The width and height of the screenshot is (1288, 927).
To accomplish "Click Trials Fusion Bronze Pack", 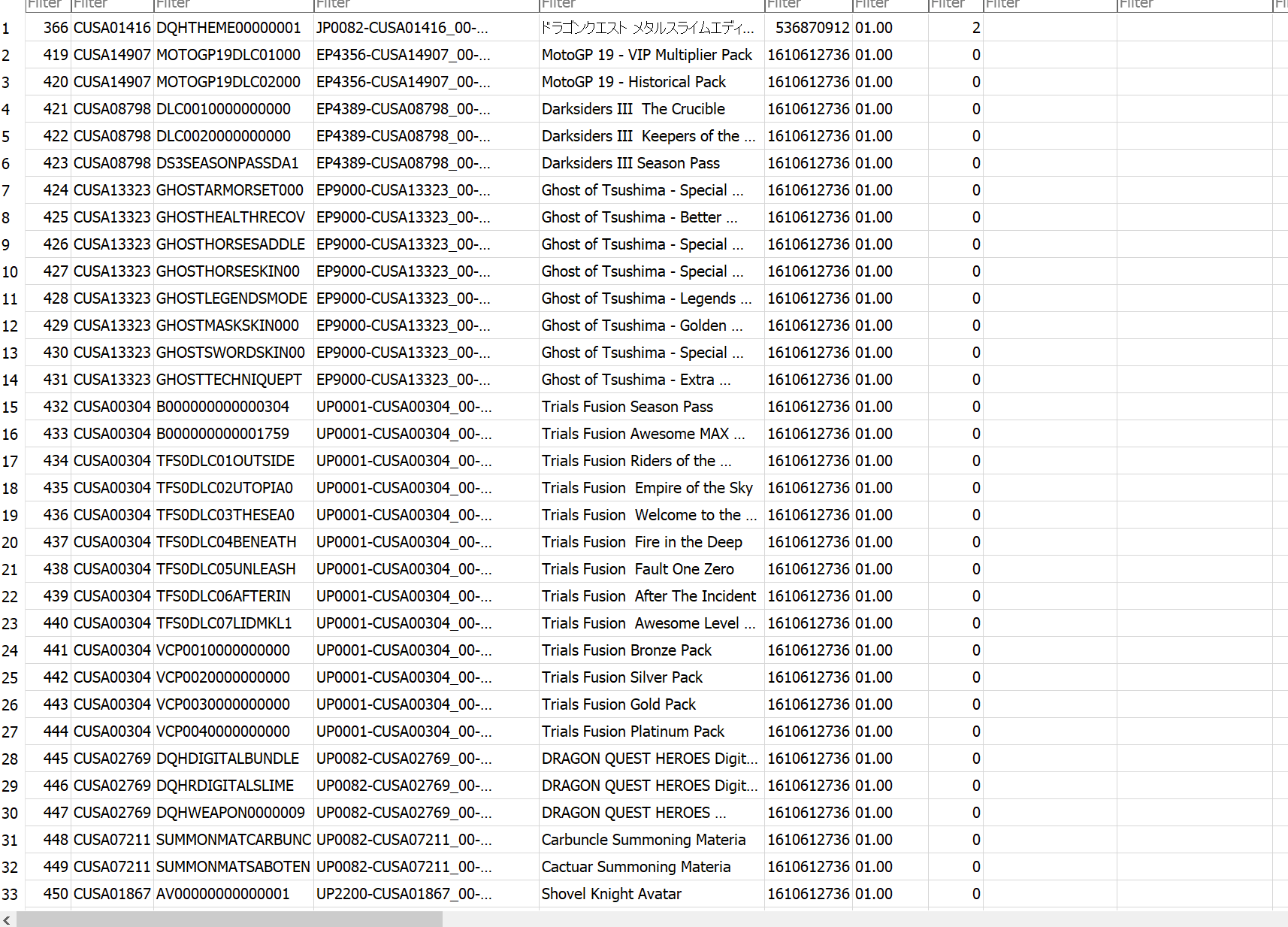I will coord(652,650).
